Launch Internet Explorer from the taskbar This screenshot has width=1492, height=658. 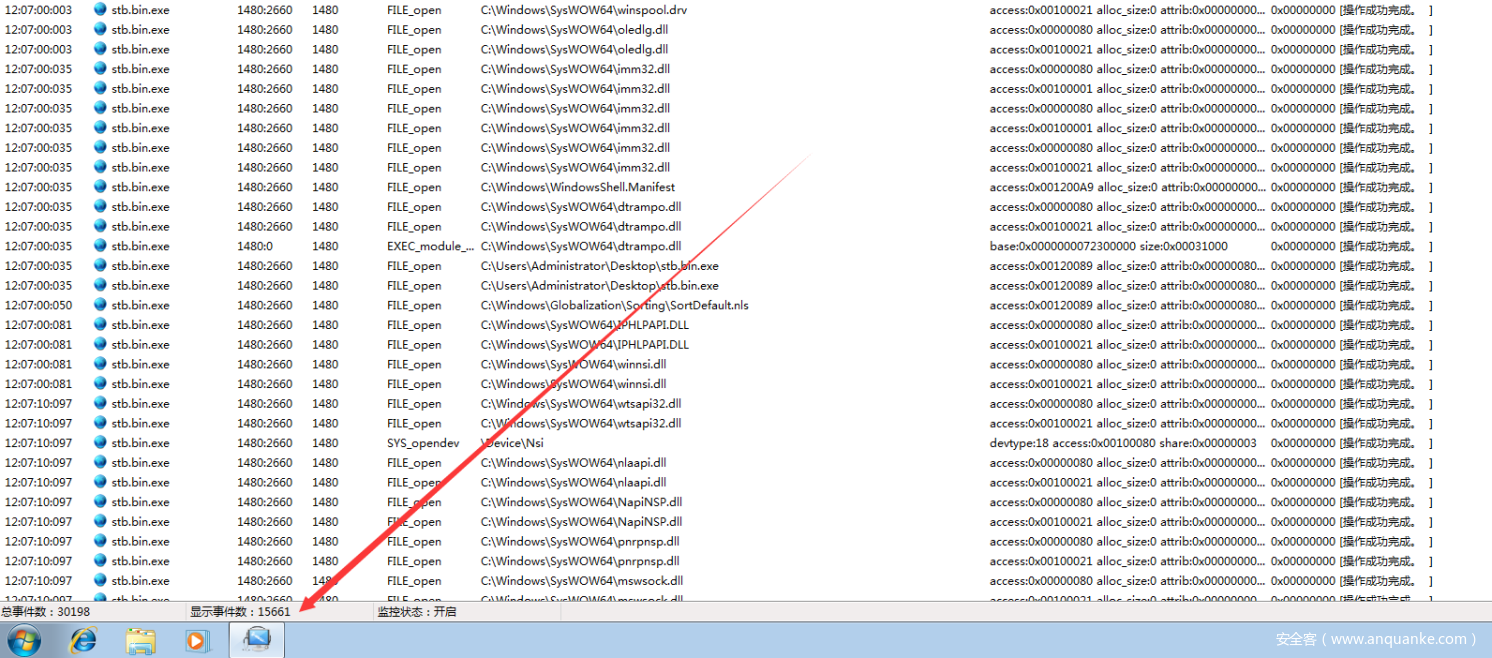tap(83, 640)
